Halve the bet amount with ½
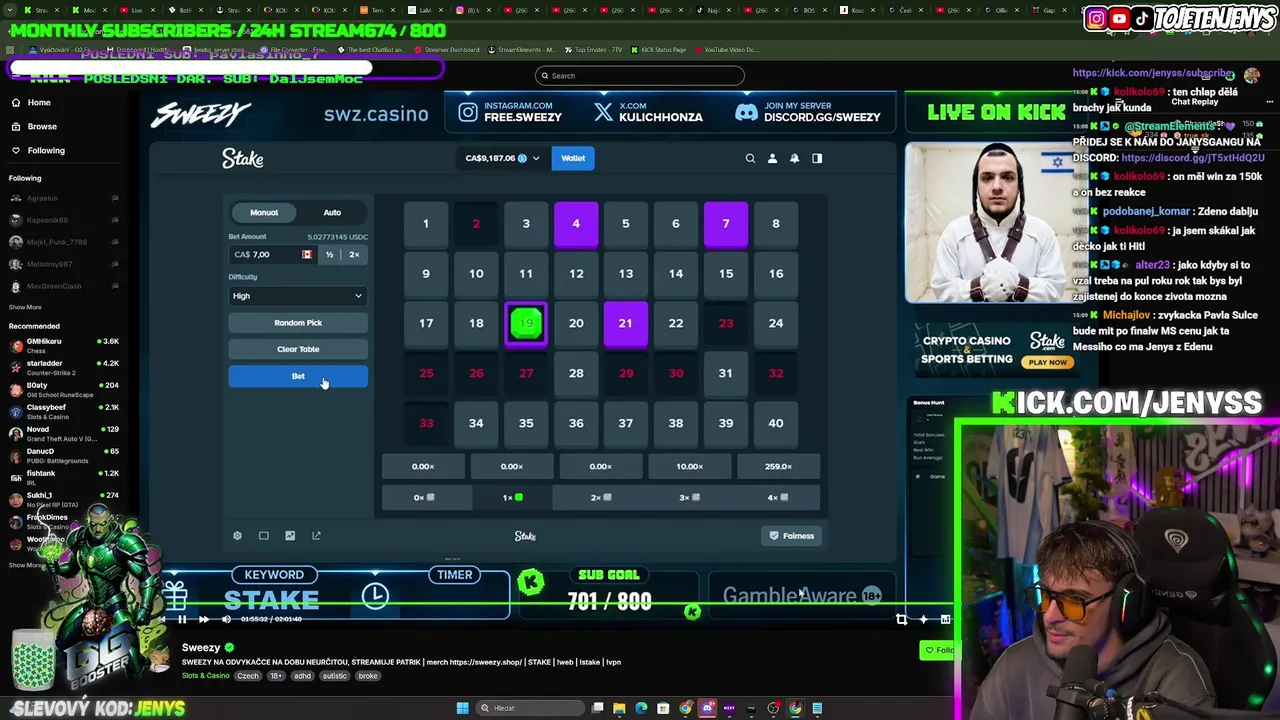The height and width of the screenshot is (720, 1280). point(329,255)
